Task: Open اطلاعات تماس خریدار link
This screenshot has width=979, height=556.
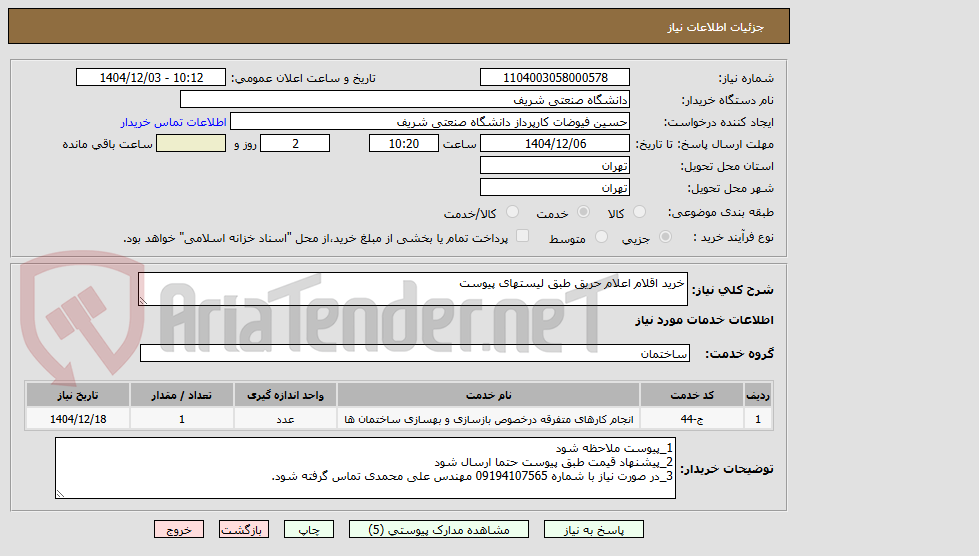Action: 174,122
